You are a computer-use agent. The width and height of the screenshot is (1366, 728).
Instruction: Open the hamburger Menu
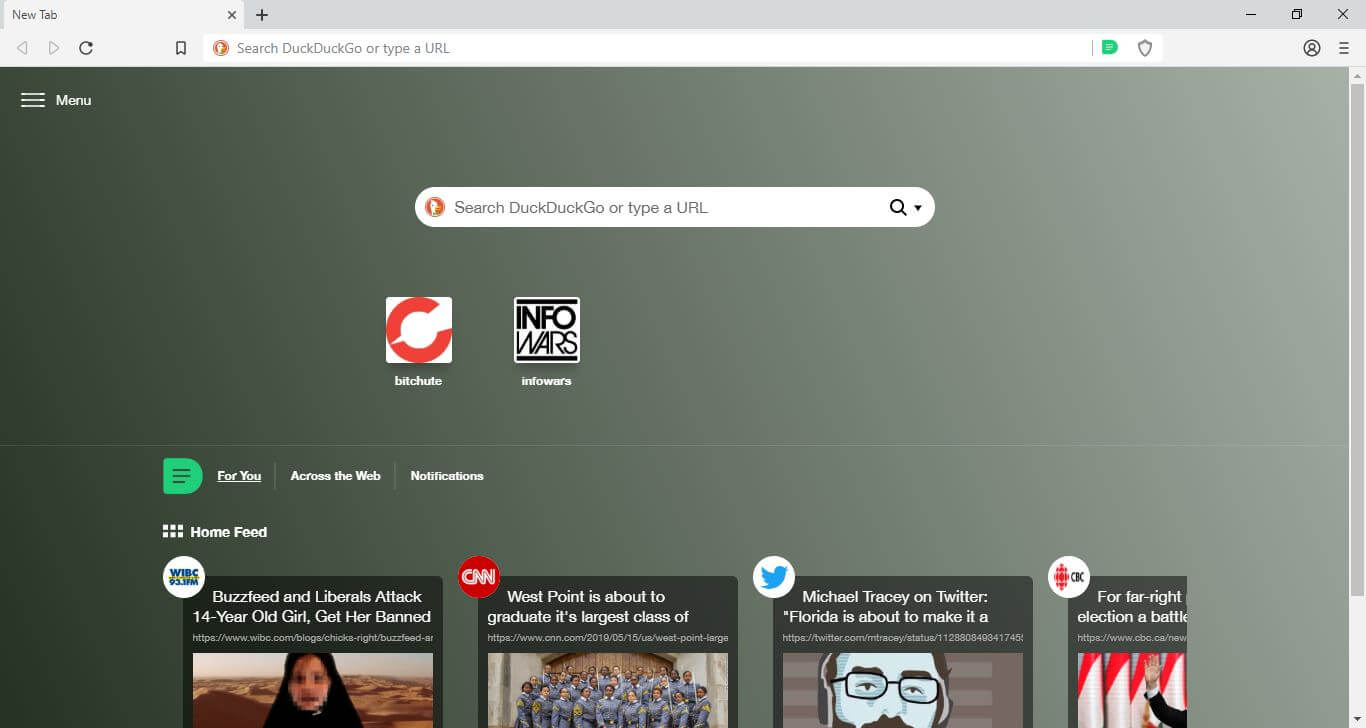(56, 100)
